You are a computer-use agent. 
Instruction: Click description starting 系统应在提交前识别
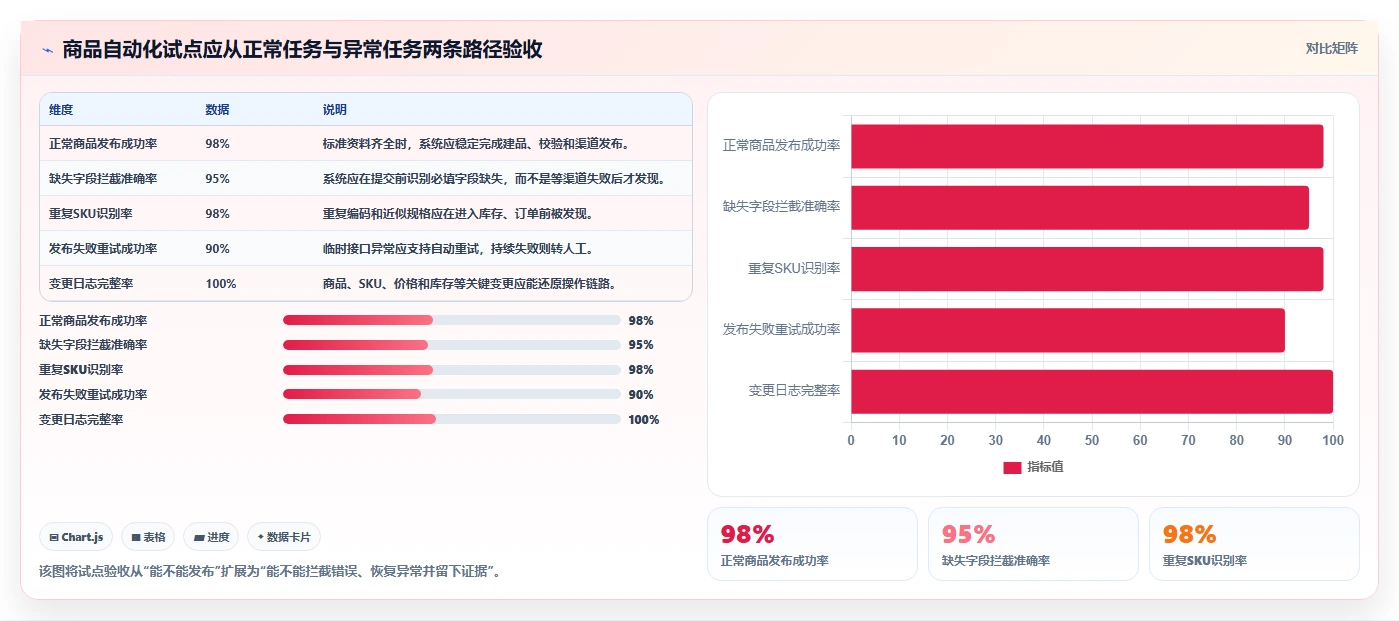[494, 179]
